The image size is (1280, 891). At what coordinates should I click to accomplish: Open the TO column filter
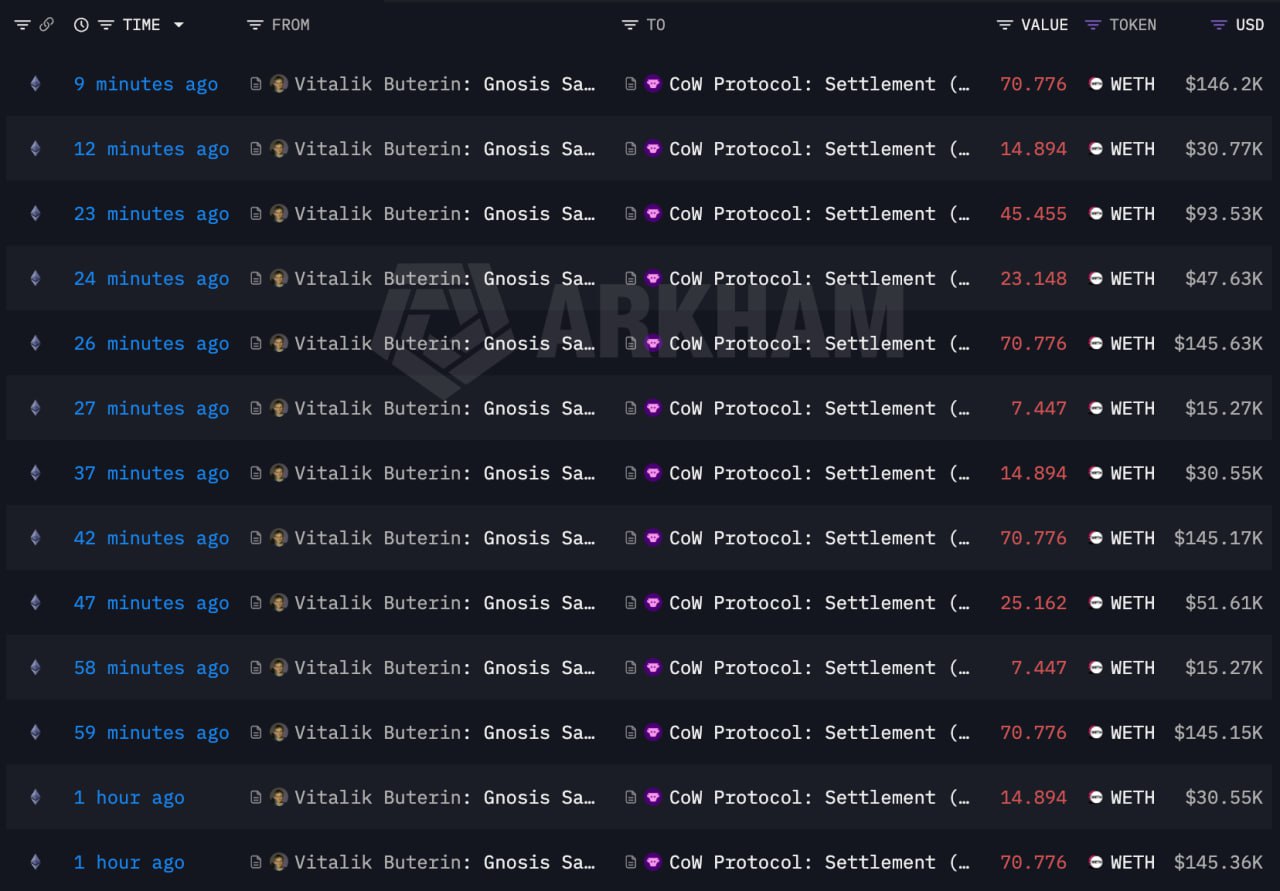click(629, 25)
